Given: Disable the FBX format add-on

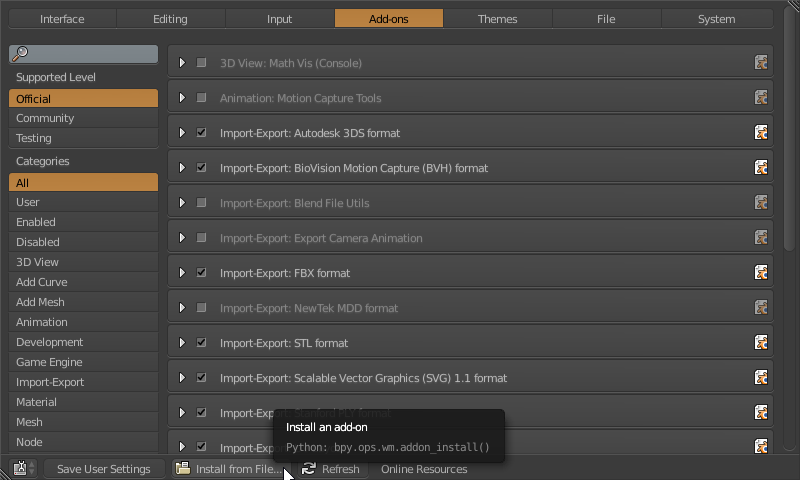Looking at the screenshot, I should click(x=202, y=272).
